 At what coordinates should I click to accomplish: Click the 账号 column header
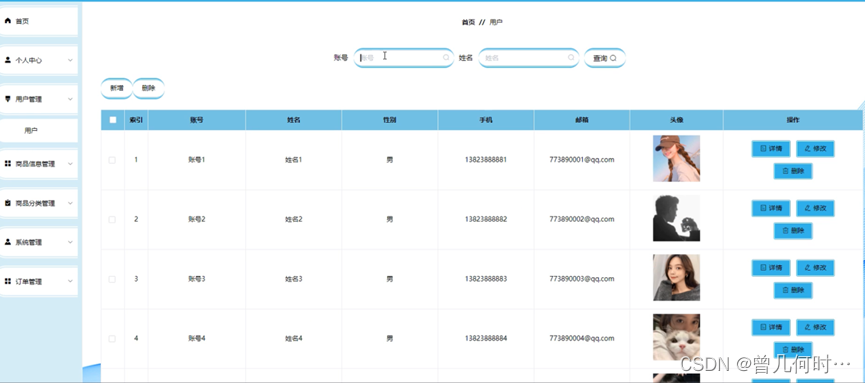[x=197, y=120]
